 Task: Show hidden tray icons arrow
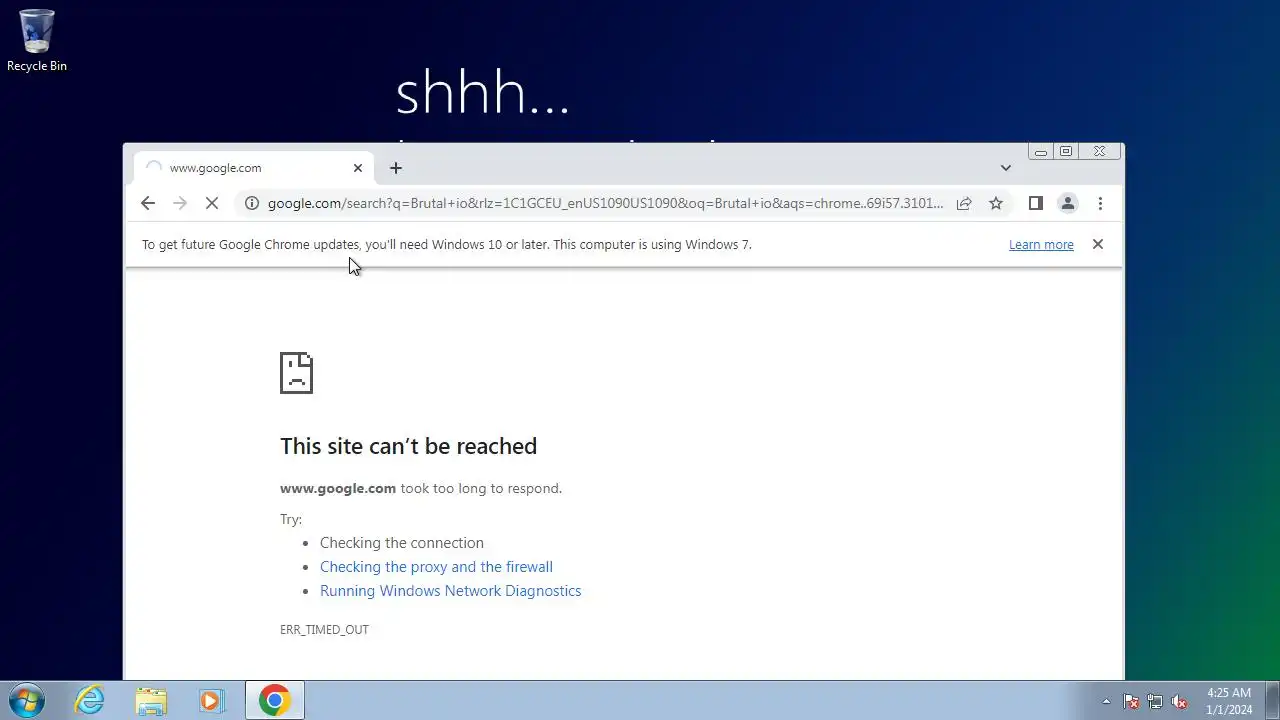1106,701
